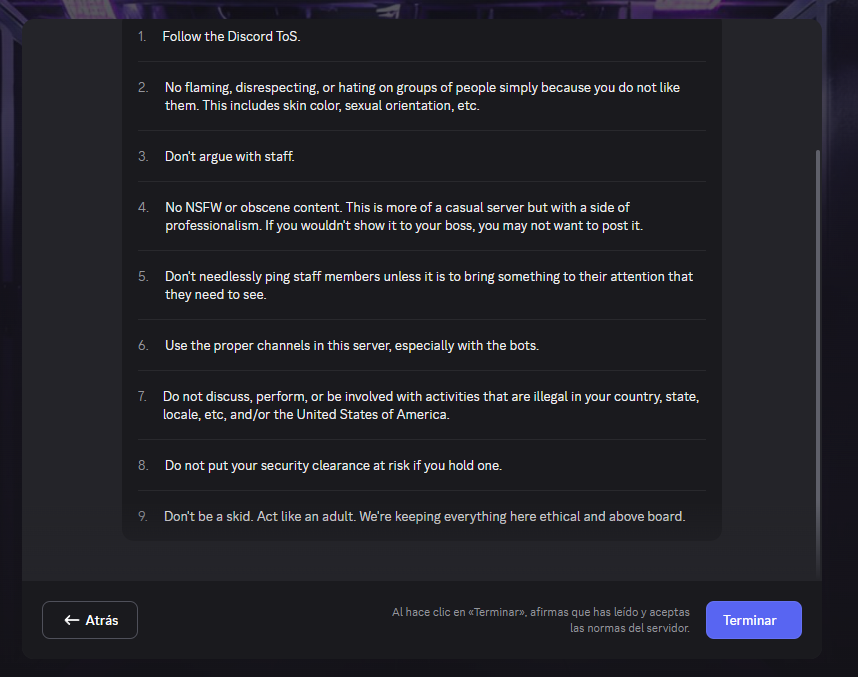Image resolution: width=858 pixels, height=677 pixels.
Task: Click the "Don't be a skid" rule
Action: [424, 516]
